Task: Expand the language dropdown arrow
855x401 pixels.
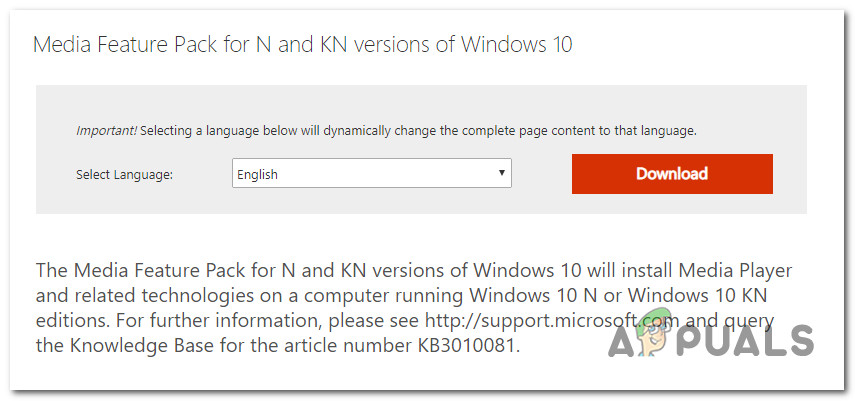Action: click(x=501, y=174)
